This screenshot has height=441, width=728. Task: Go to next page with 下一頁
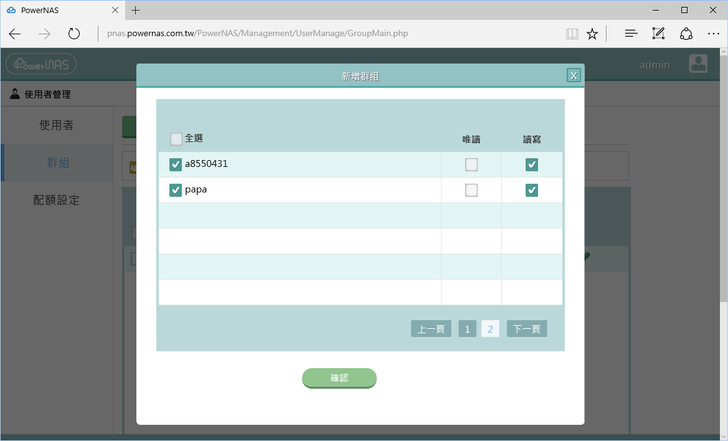pyautogui.click(x=527, y=329)
